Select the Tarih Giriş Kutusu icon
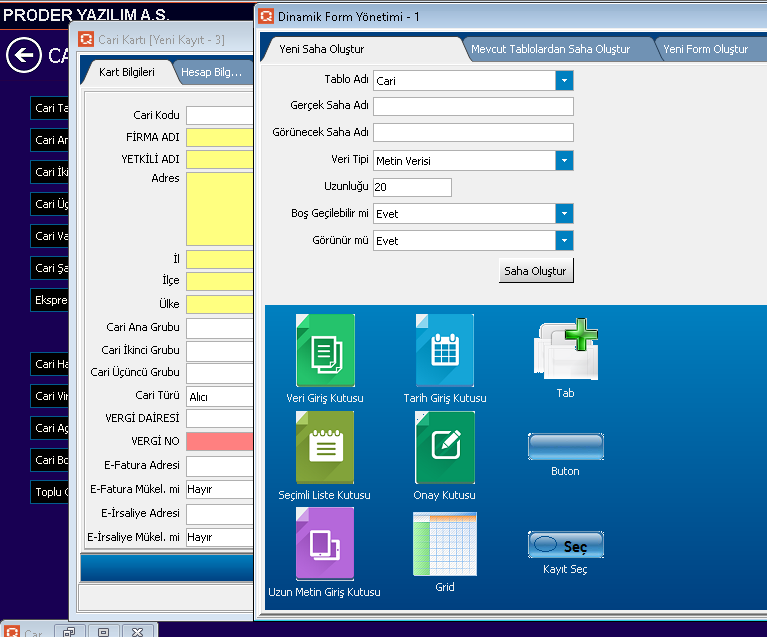Viewport: 767px width, 637px height. [444, 350]
